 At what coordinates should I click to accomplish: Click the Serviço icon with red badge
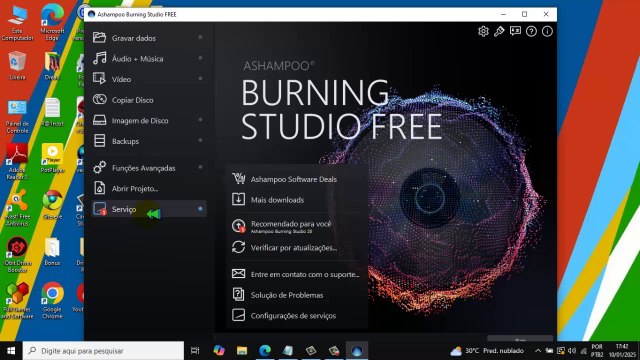99,209
